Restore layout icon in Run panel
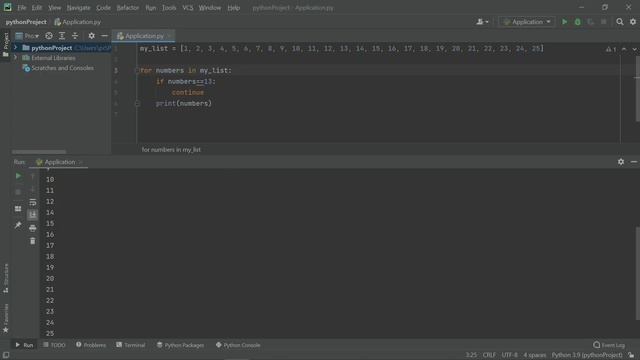640x360 pixels. click(18, 209)
